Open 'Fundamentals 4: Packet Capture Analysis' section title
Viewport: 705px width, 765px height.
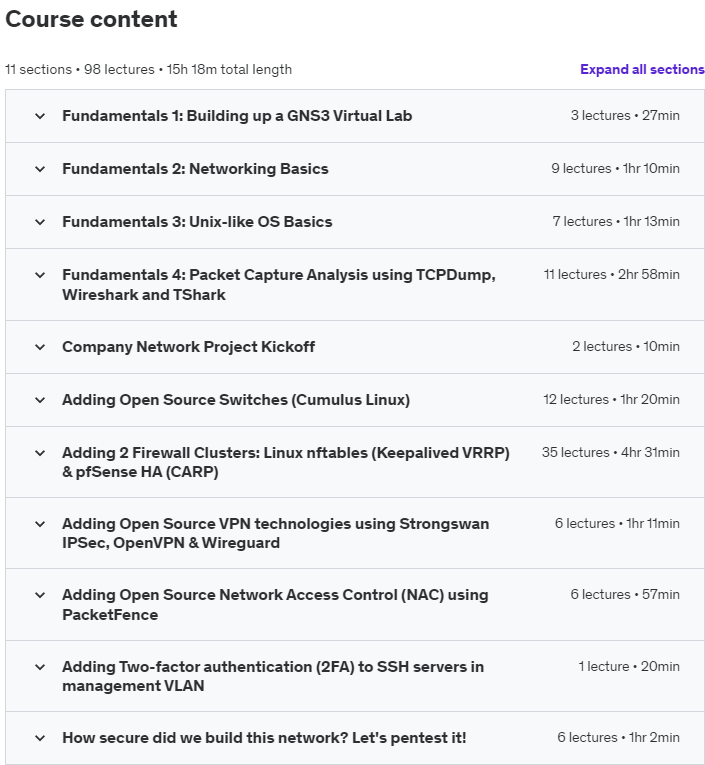tap(279, 284)
